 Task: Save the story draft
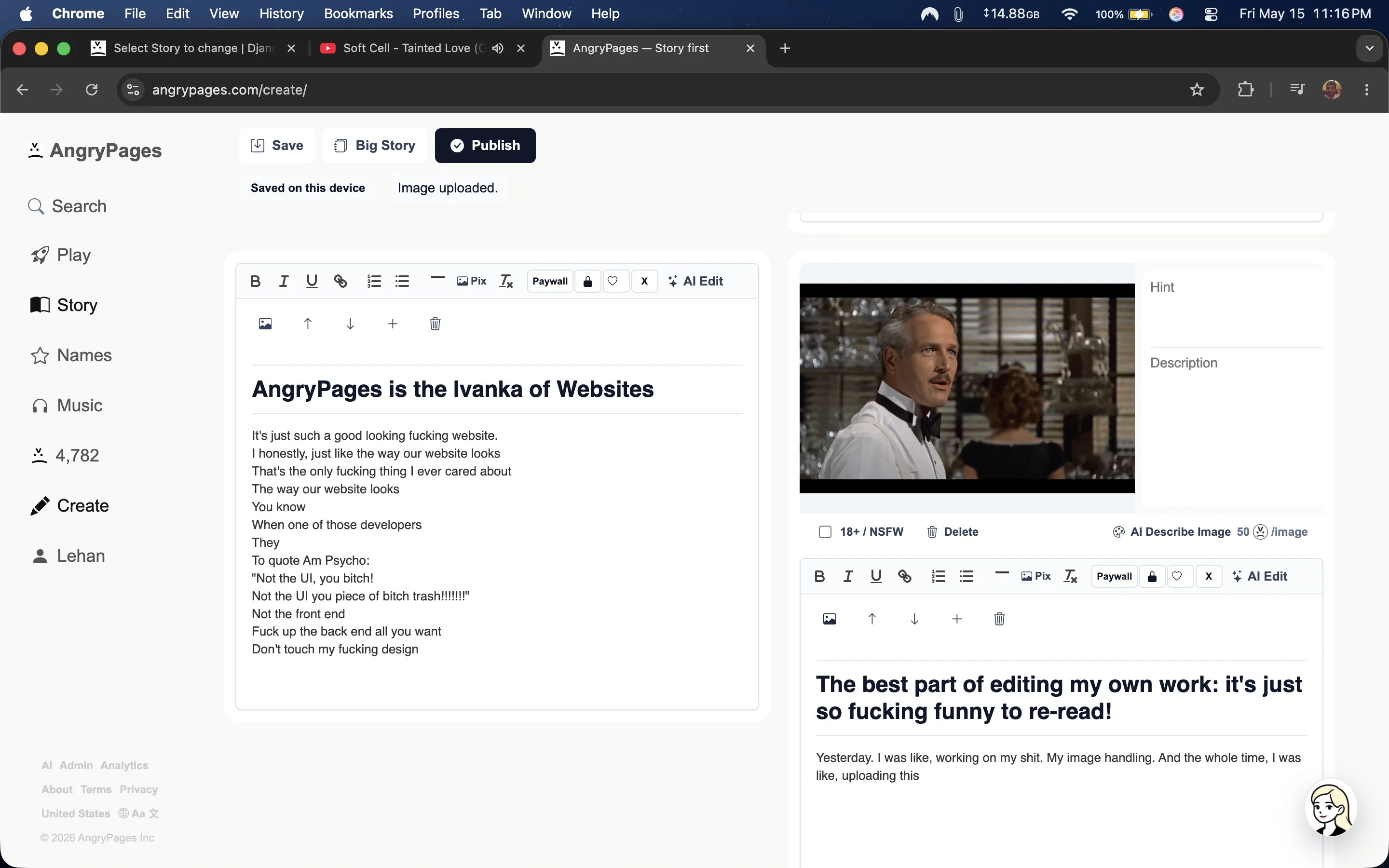(277, 146)
